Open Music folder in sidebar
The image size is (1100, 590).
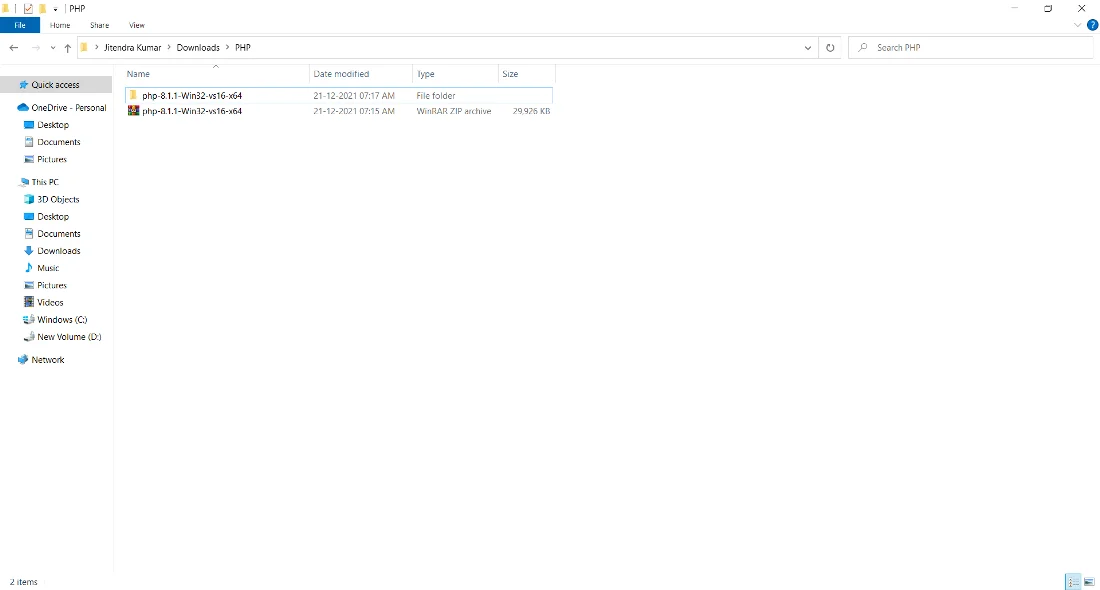pos(48,268)
